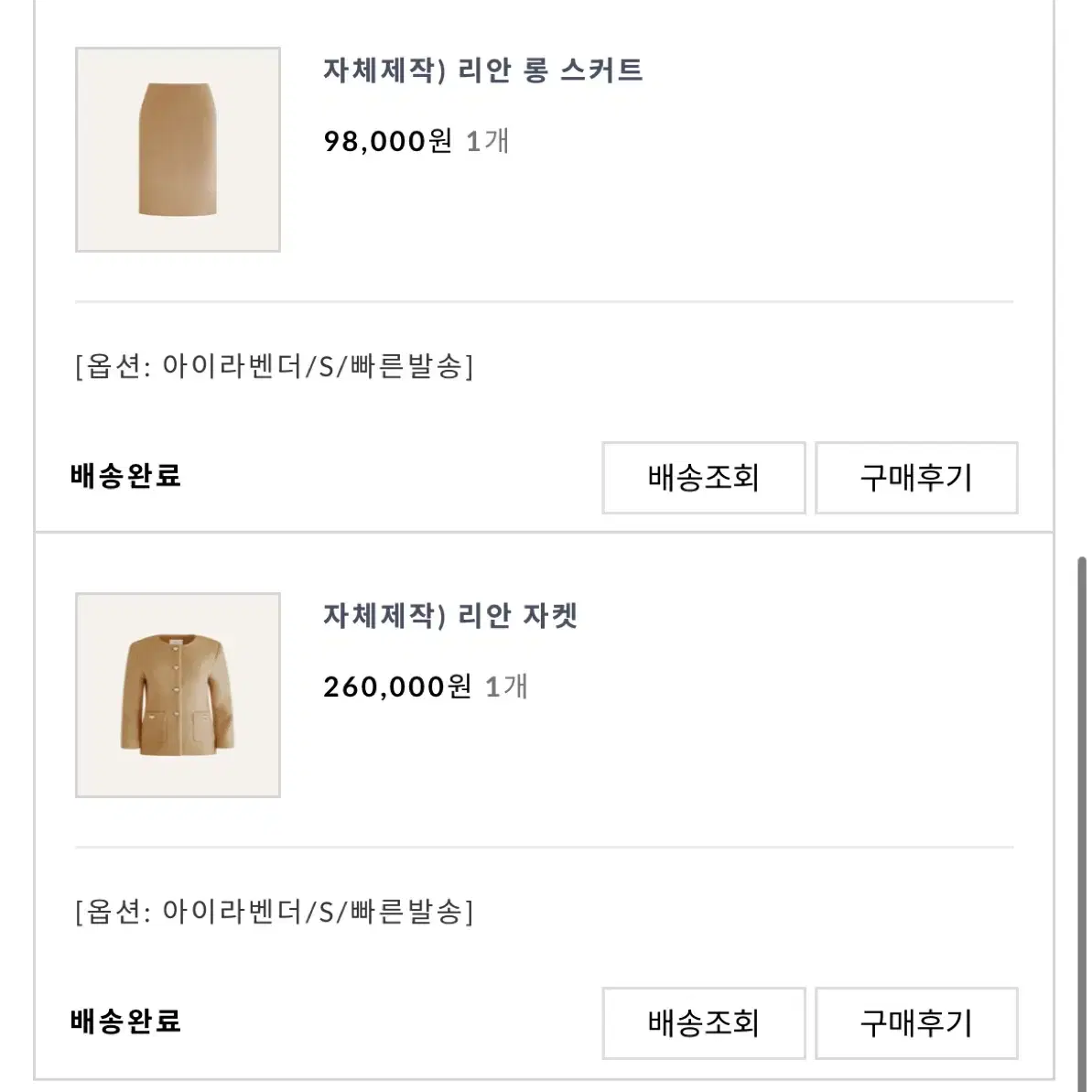Click the skirt's 배송완료 status label
The width and height of the screenshot is (1092, 1092).
126,476
